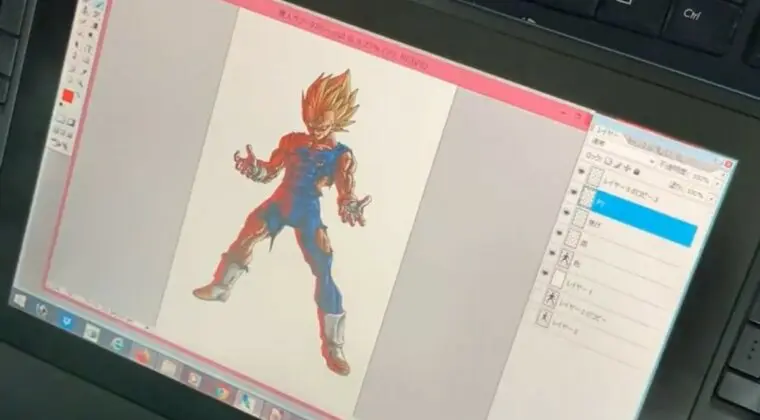This screenshot has height=420, width=760.
Task: Toggle eye of the blue highlighted layer
Action: [x=573, y=191]
